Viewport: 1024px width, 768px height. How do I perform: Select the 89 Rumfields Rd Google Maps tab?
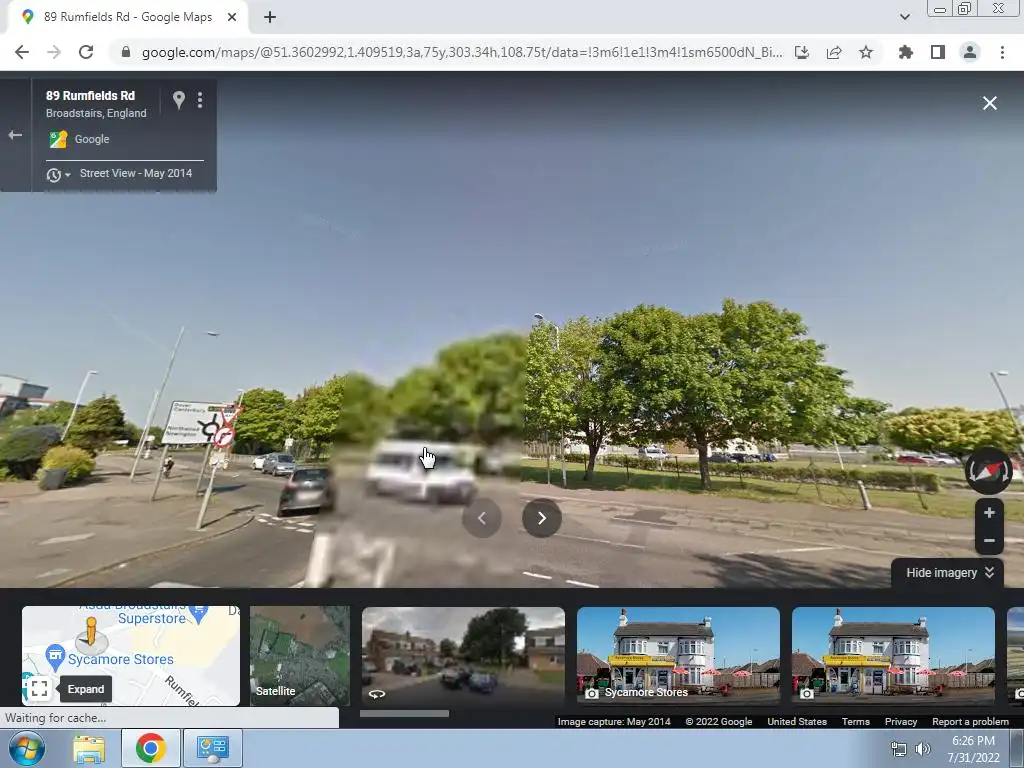[x=127, y=17]
